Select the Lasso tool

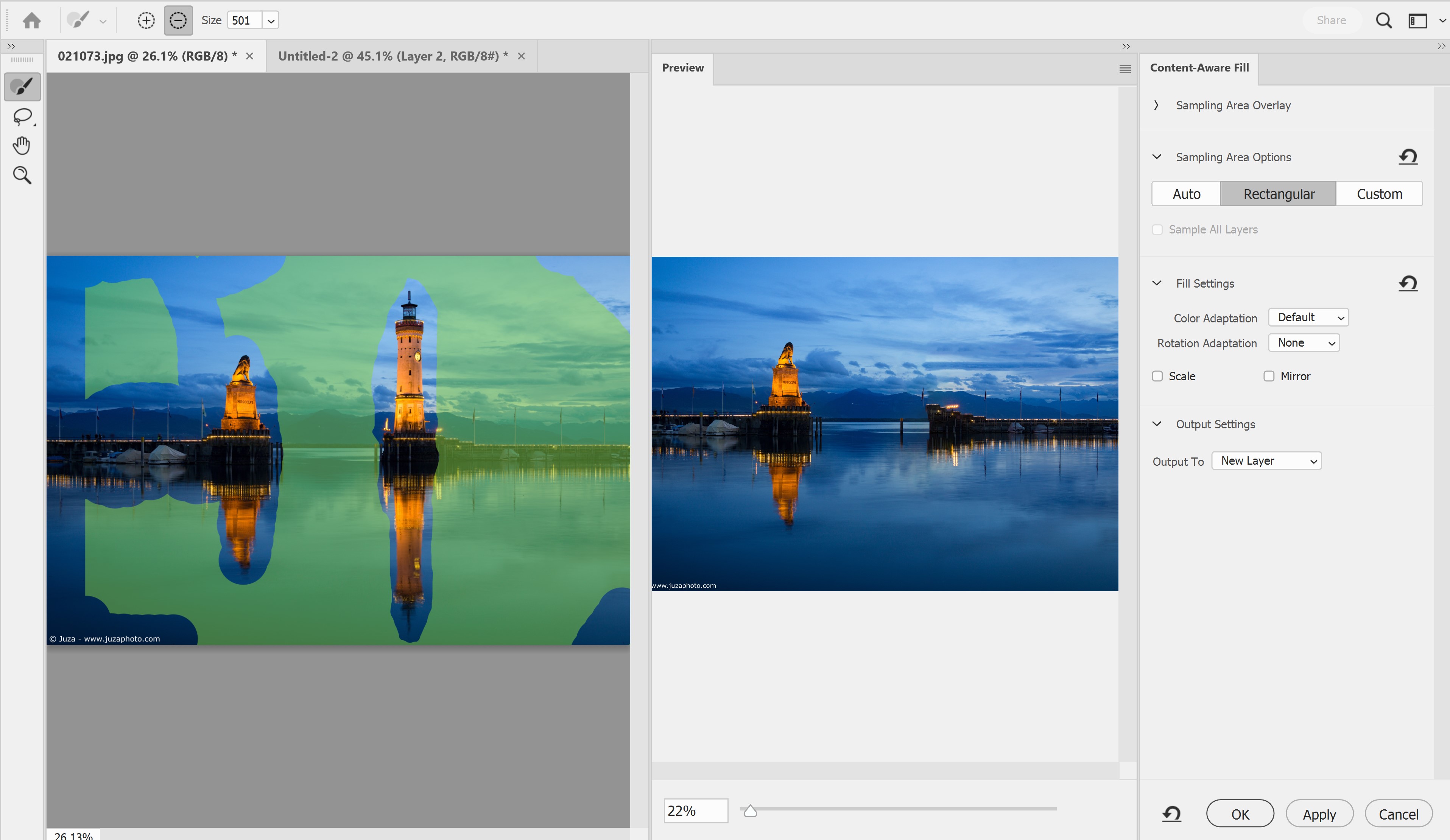tap(22, 117)
